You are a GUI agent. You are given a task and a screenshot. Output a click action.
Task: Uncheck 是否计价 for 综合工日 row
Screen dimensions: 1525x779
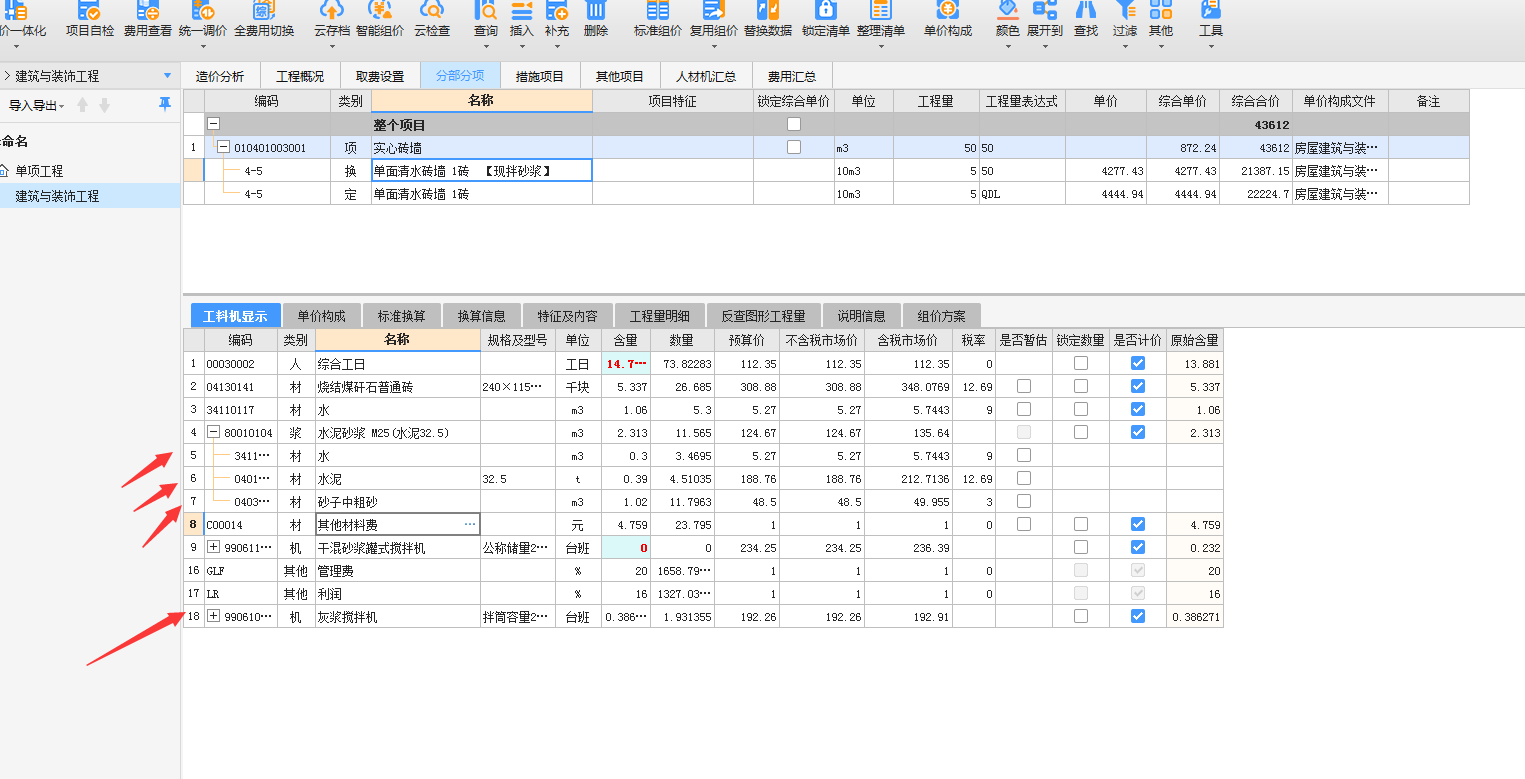tap(1138, 364)
